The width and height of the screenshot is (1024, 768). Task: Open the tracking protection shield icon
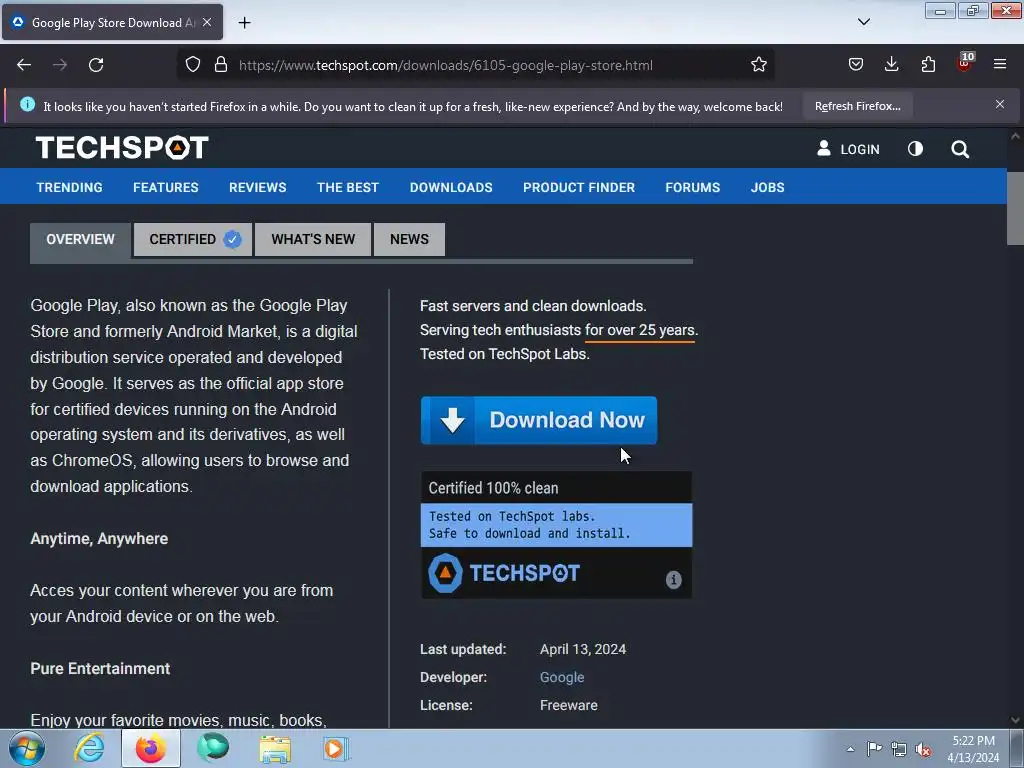click(193, 65)
